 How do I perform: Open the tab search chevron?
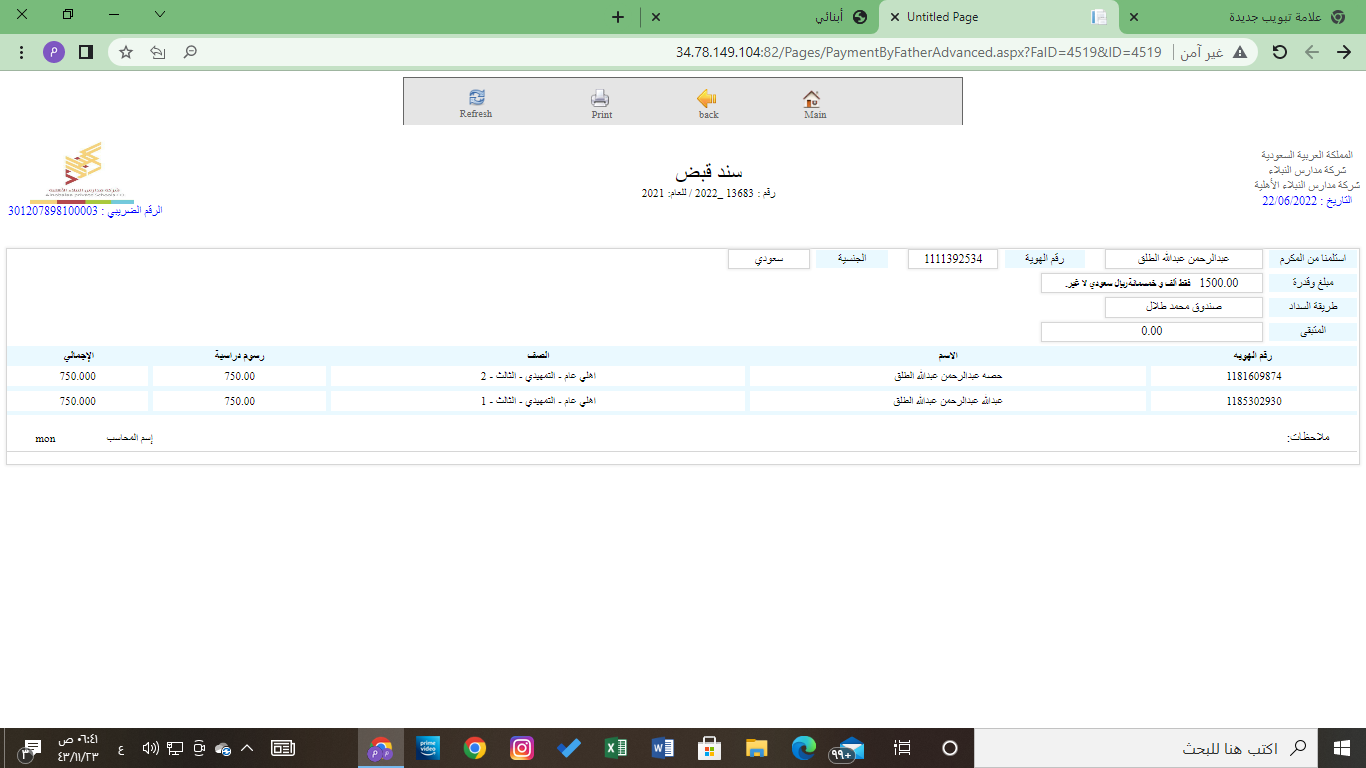tap(160, 15)
